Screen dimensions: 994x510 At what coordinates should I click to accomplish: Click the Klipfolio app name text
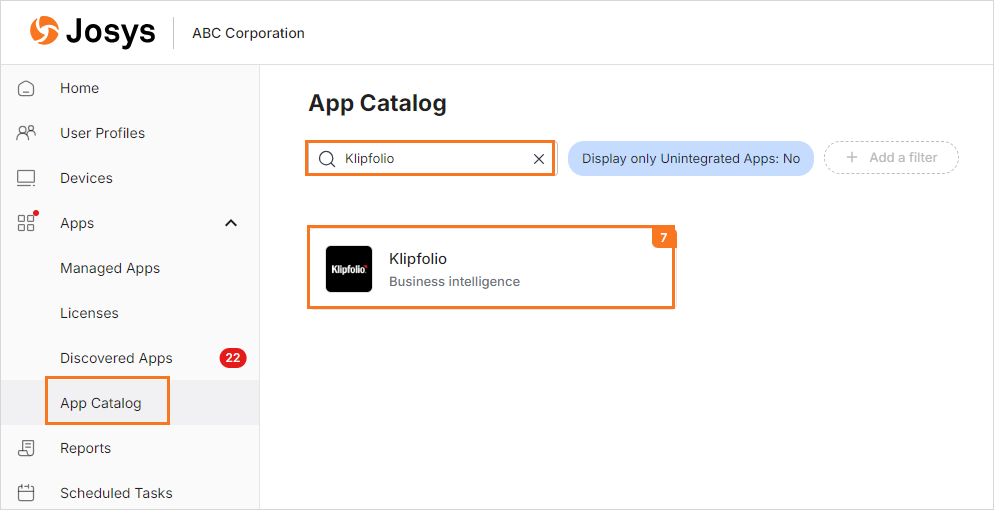(418, 258)
